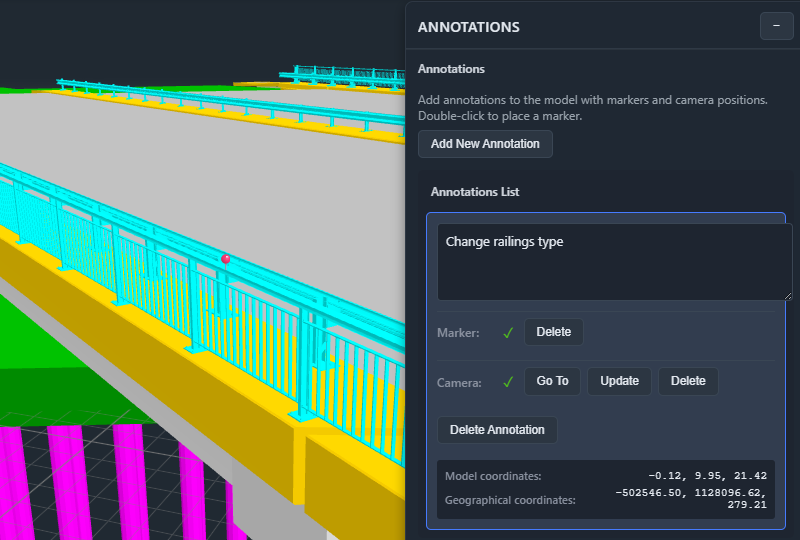Delete the saved camera position
800x540 pixels.
click(688, 381)
